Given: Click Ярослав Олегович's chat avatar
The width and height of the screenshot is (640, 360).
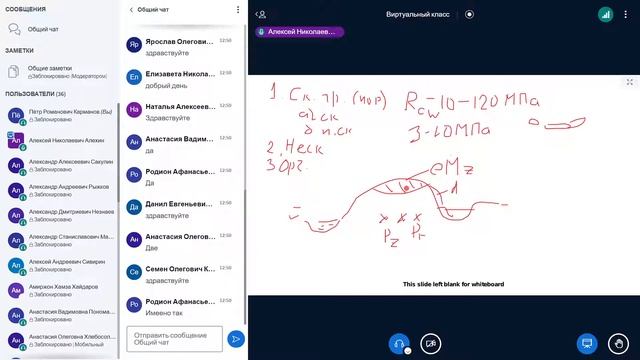Looking at the screenshot, I should coord(134,44).
